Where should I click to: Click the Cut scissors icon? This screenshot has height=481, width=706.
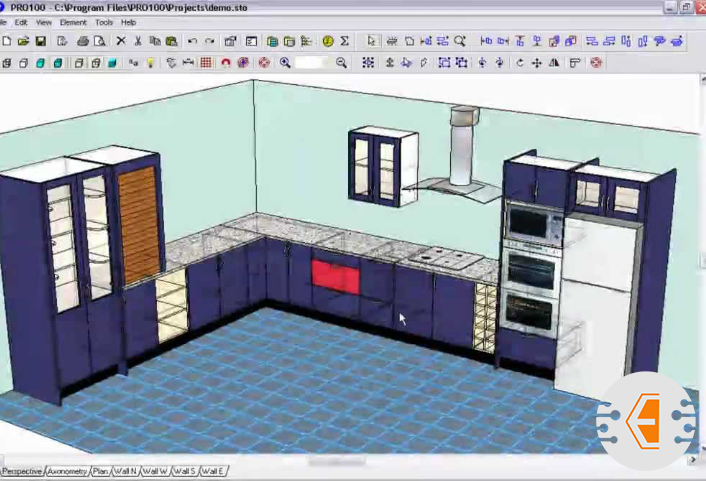[137, 41]
